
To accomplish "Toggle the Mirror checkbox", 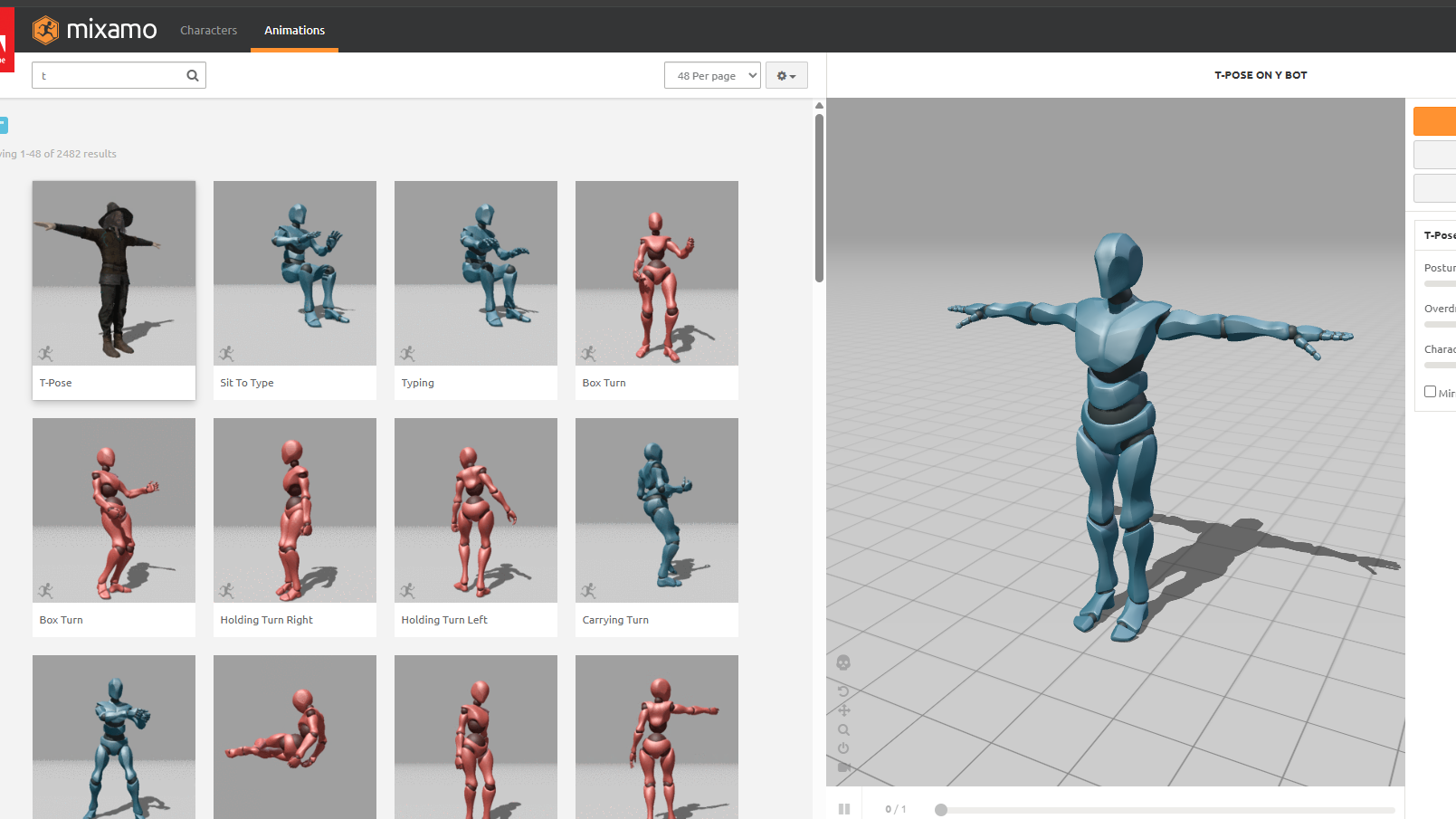I will (x=1430, y=392).
